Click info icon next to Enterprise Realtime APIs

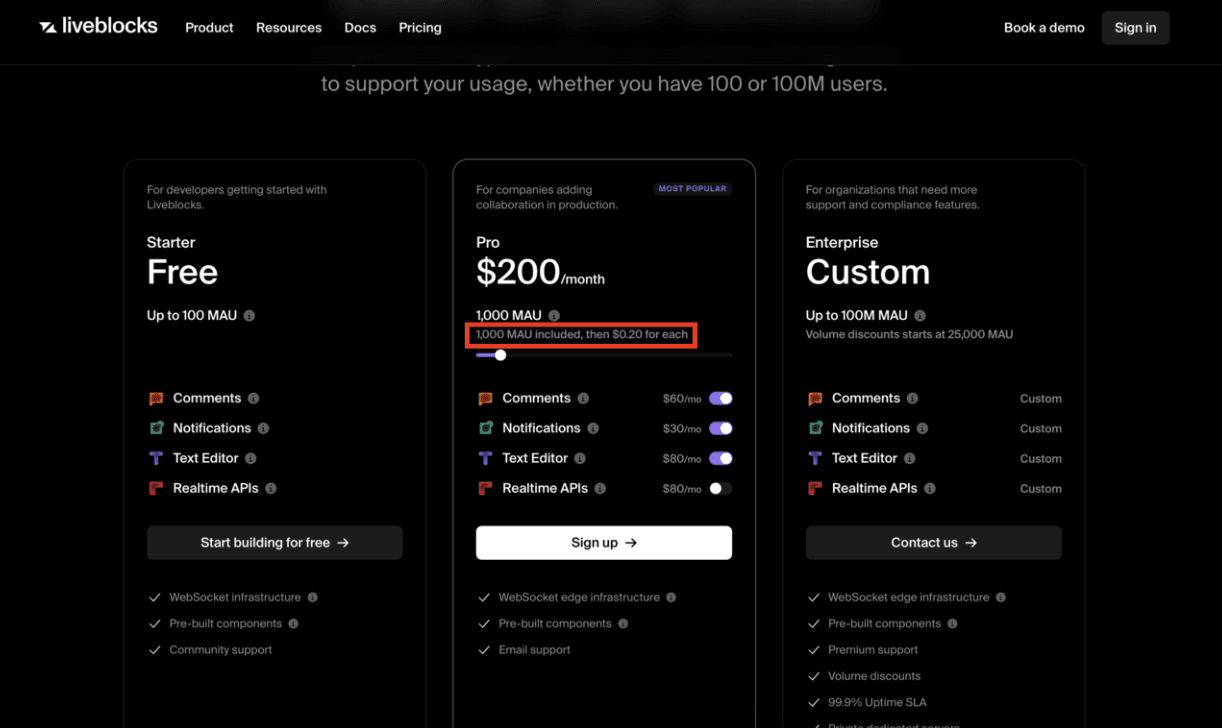pyautogui.click(x=930, y=489)
